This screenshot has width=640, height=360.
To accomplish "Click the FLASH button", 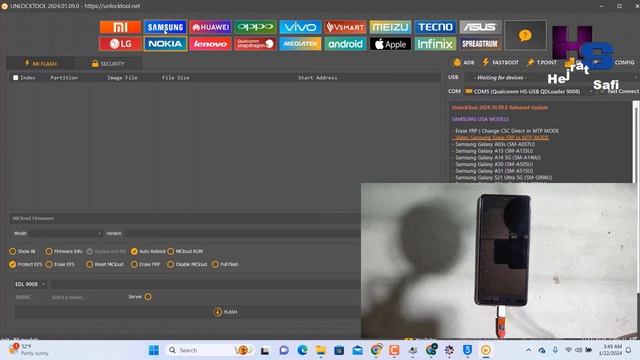I will (x=225, y=312).
